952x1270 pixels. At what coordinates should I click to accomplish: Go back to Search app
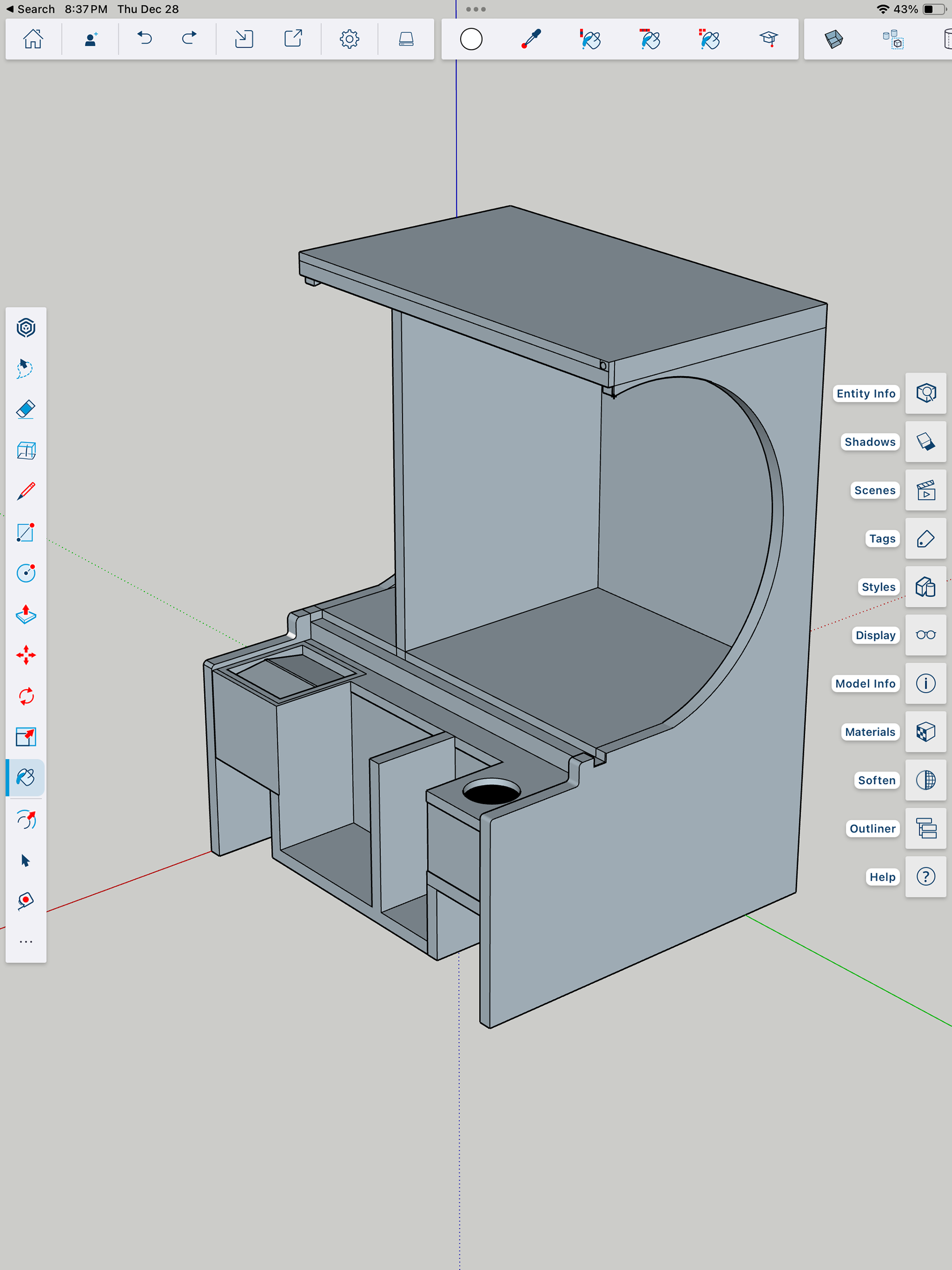click(x=30, y=9)
